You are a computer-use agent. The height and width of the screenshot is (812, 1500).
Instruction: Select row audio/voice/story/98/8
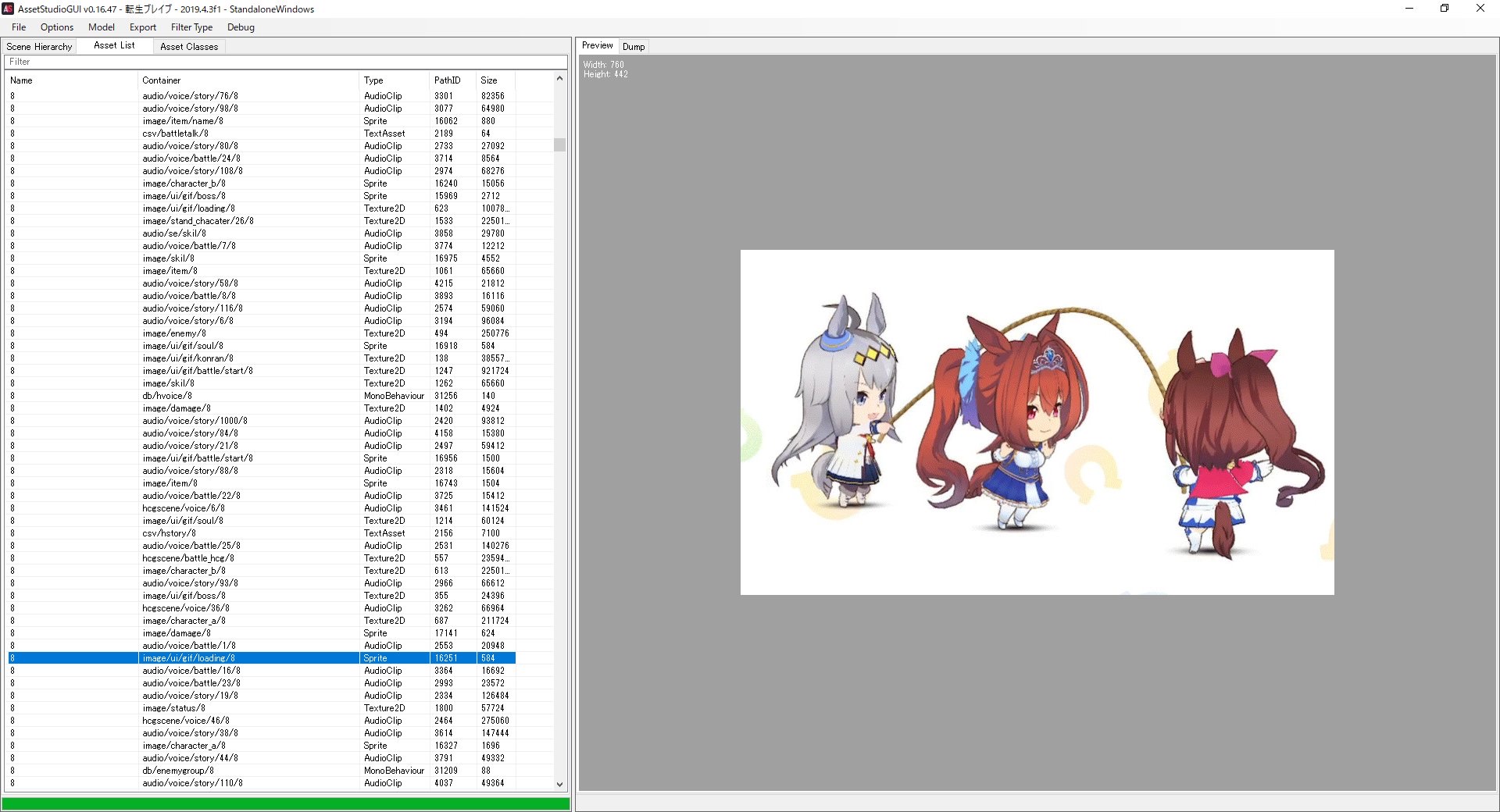pos(262,109)
